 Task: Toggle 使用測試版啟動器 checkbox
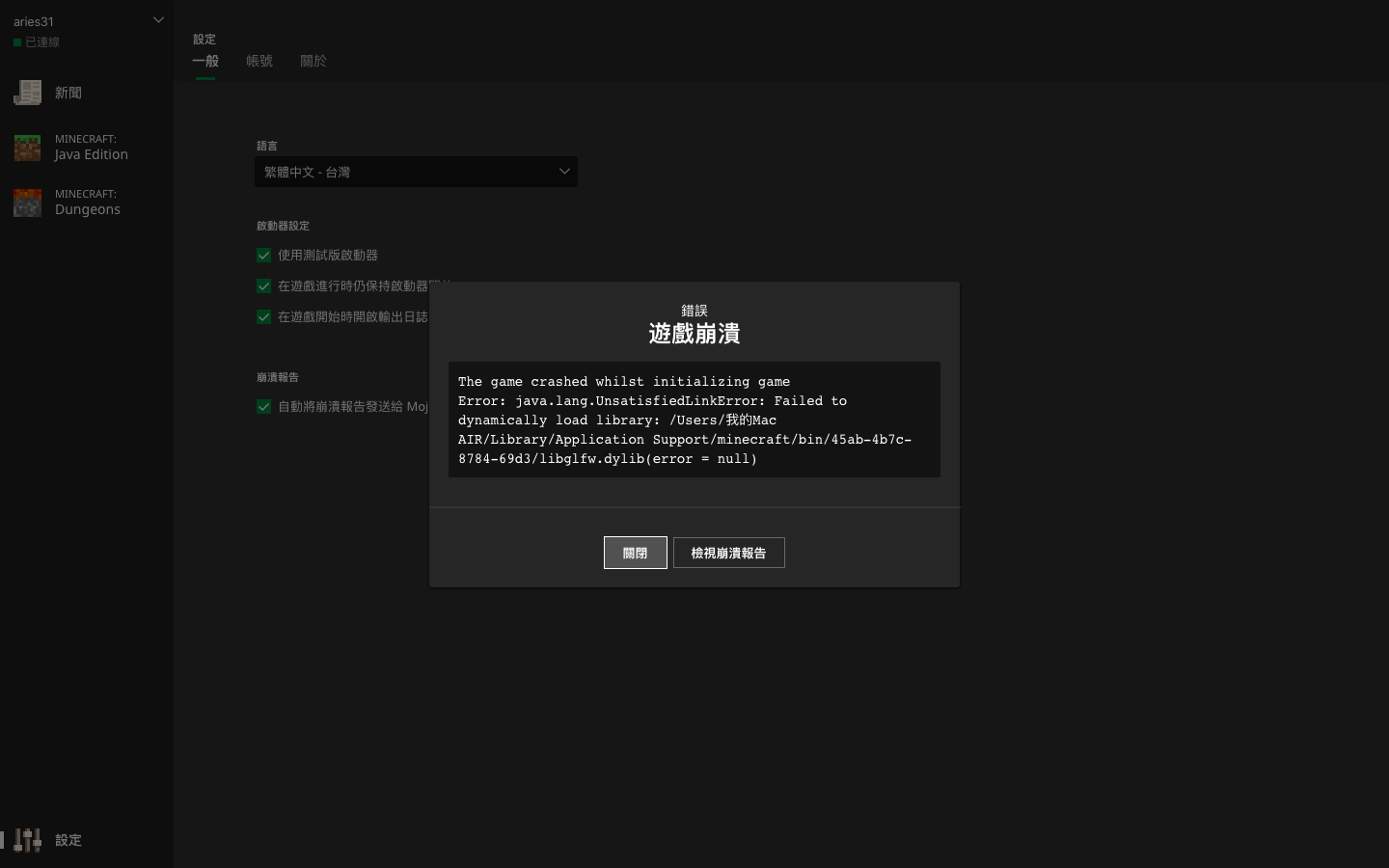click(x=263, y=256)
